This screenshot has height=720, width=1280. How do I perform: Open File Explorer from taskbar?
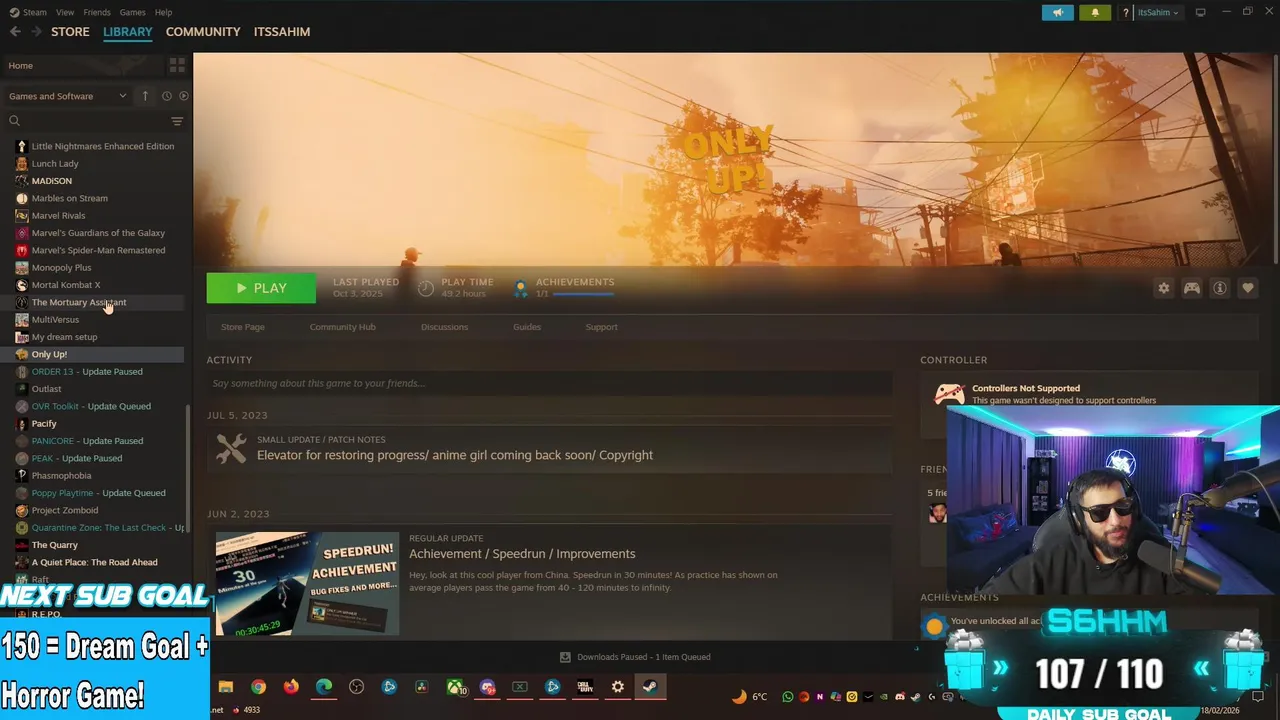tap(226, 687)
